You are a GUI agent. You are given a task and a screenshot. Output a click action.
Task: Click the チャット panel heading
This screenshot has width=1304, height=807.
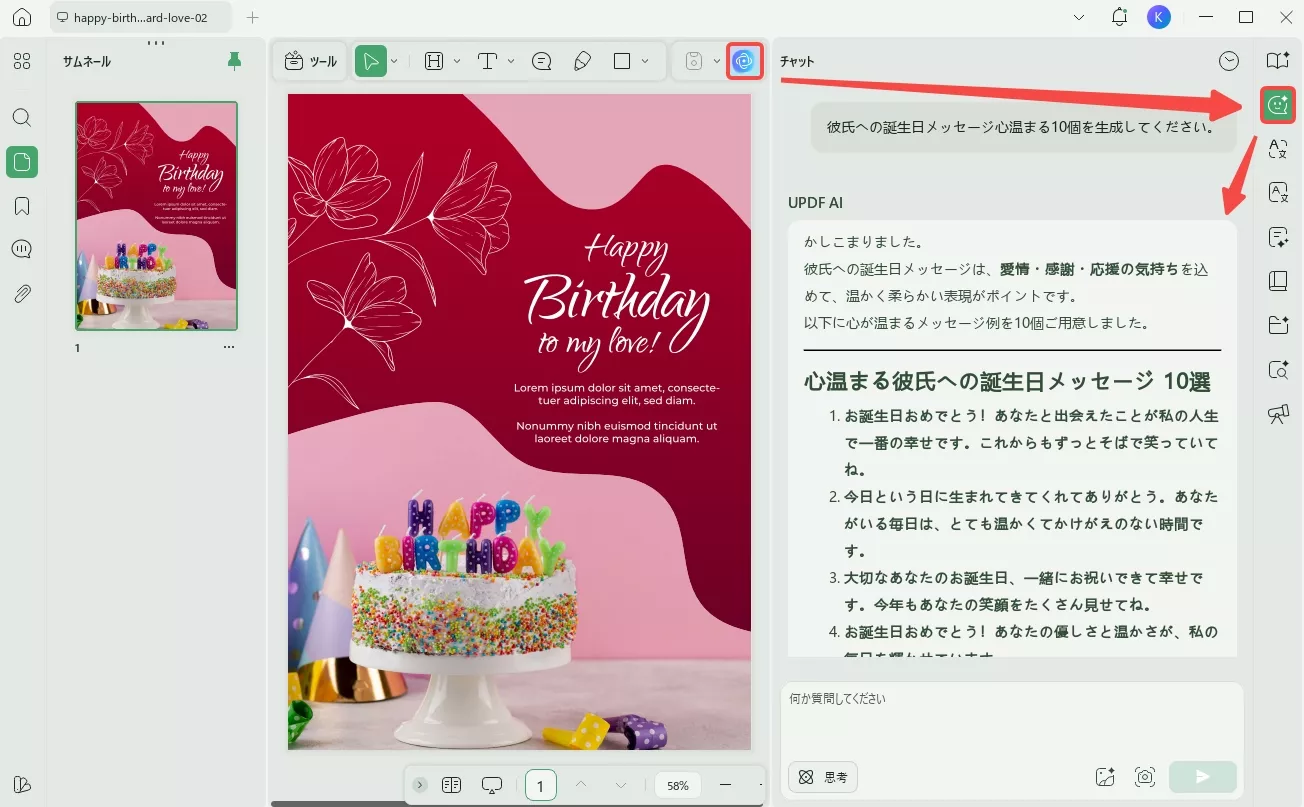tap(797, 62)
